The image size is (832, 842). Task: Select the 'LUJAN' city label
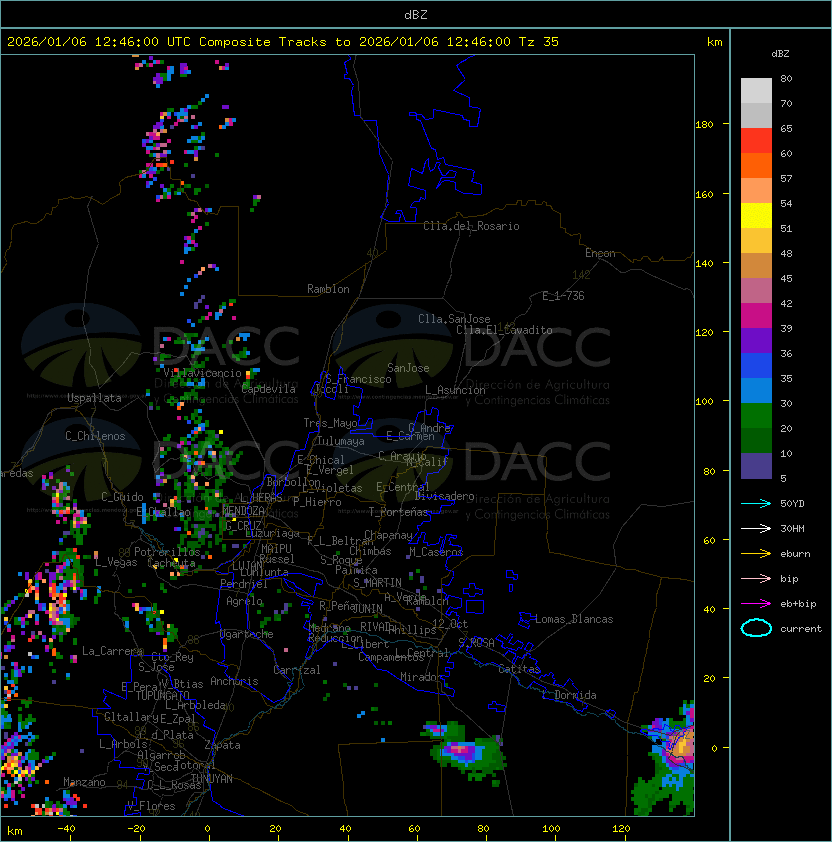coord(247,565)
